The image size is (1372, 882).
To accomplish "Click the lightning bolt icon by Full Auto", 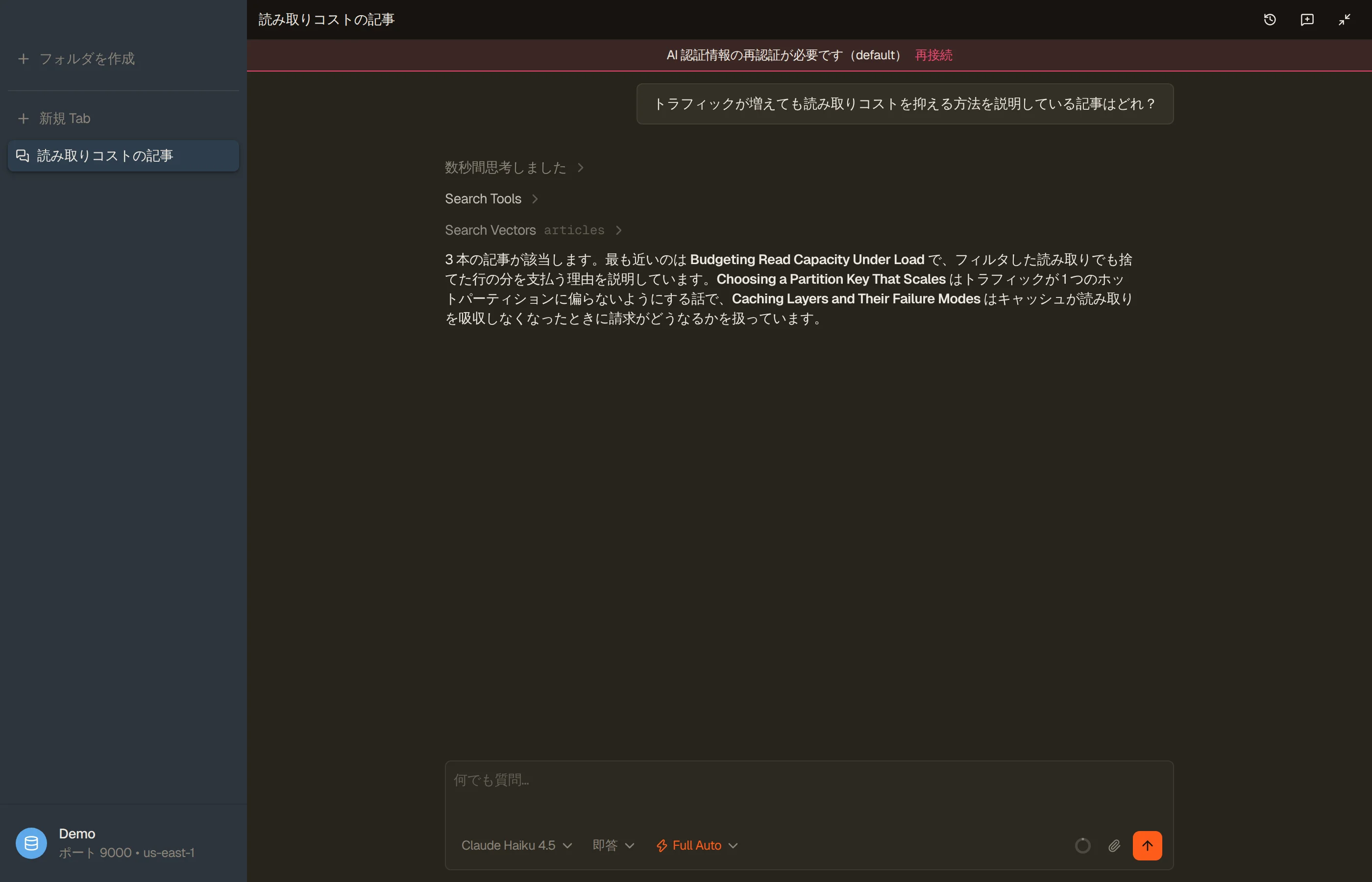I will click(x=662, y=845).
